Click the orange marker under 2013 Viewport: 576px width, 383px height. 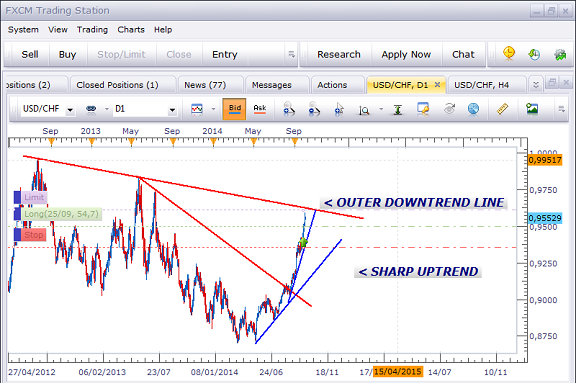click(x=91, y=142)
